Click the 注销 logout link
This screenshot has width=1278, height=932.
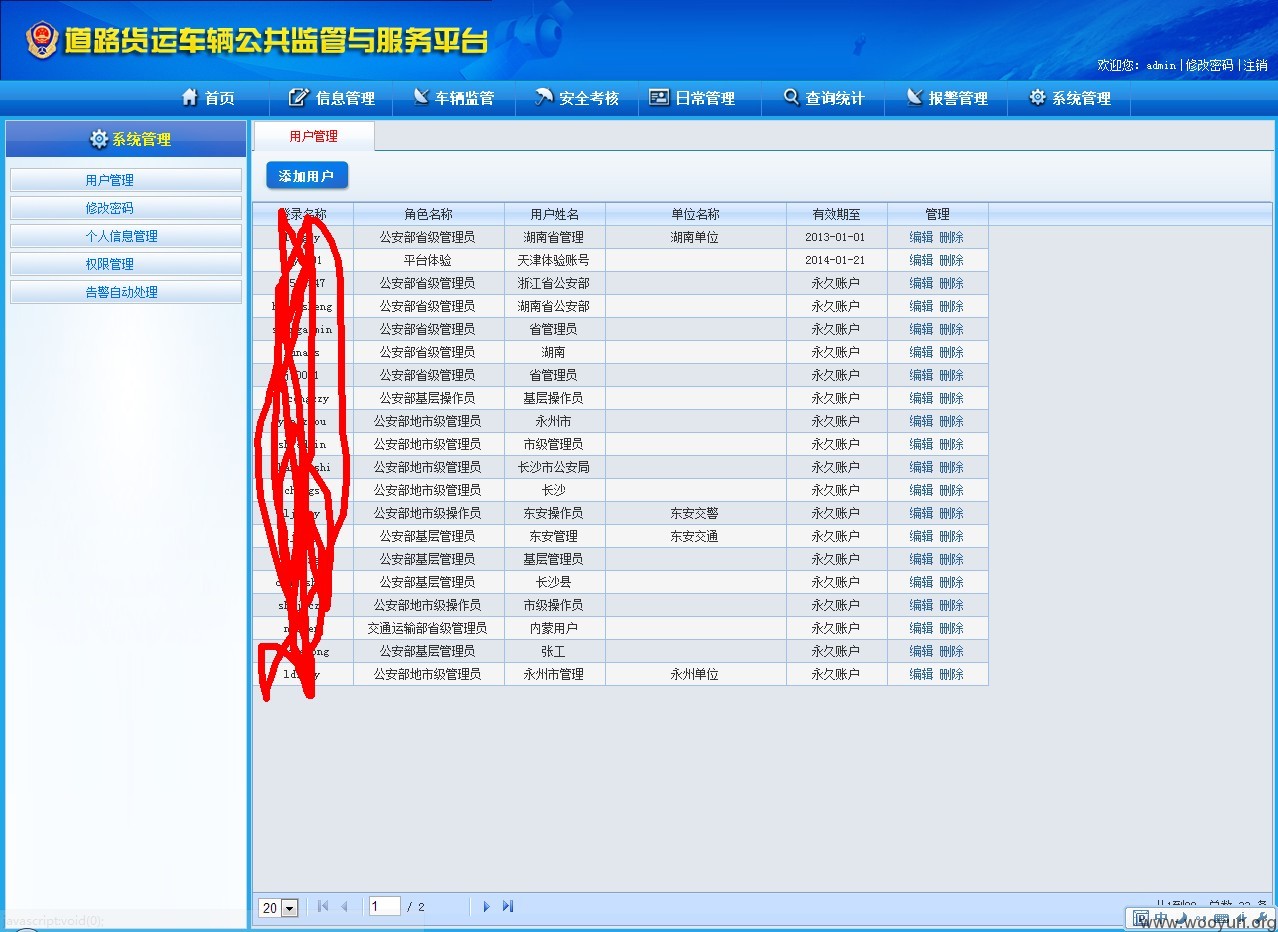pyautogui.click(x=1255, y=65)
